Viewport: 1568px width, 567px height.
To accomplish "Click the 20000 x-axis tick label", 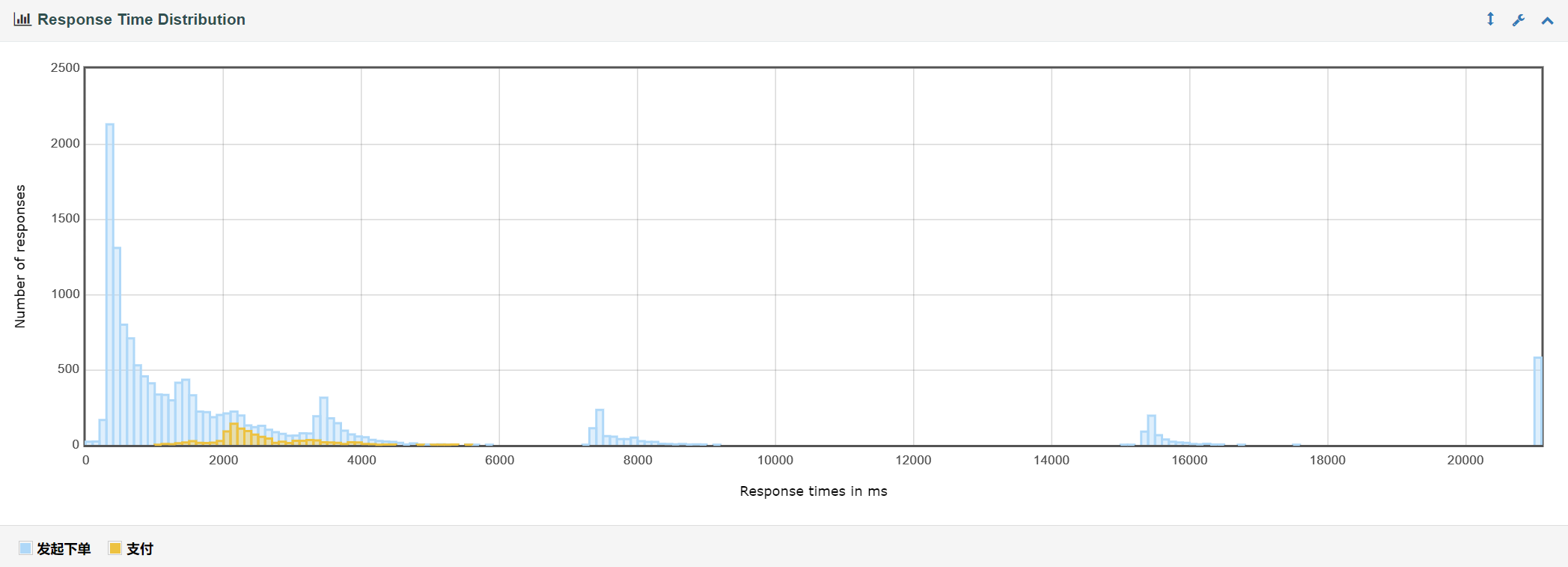I will point(1465,461).
